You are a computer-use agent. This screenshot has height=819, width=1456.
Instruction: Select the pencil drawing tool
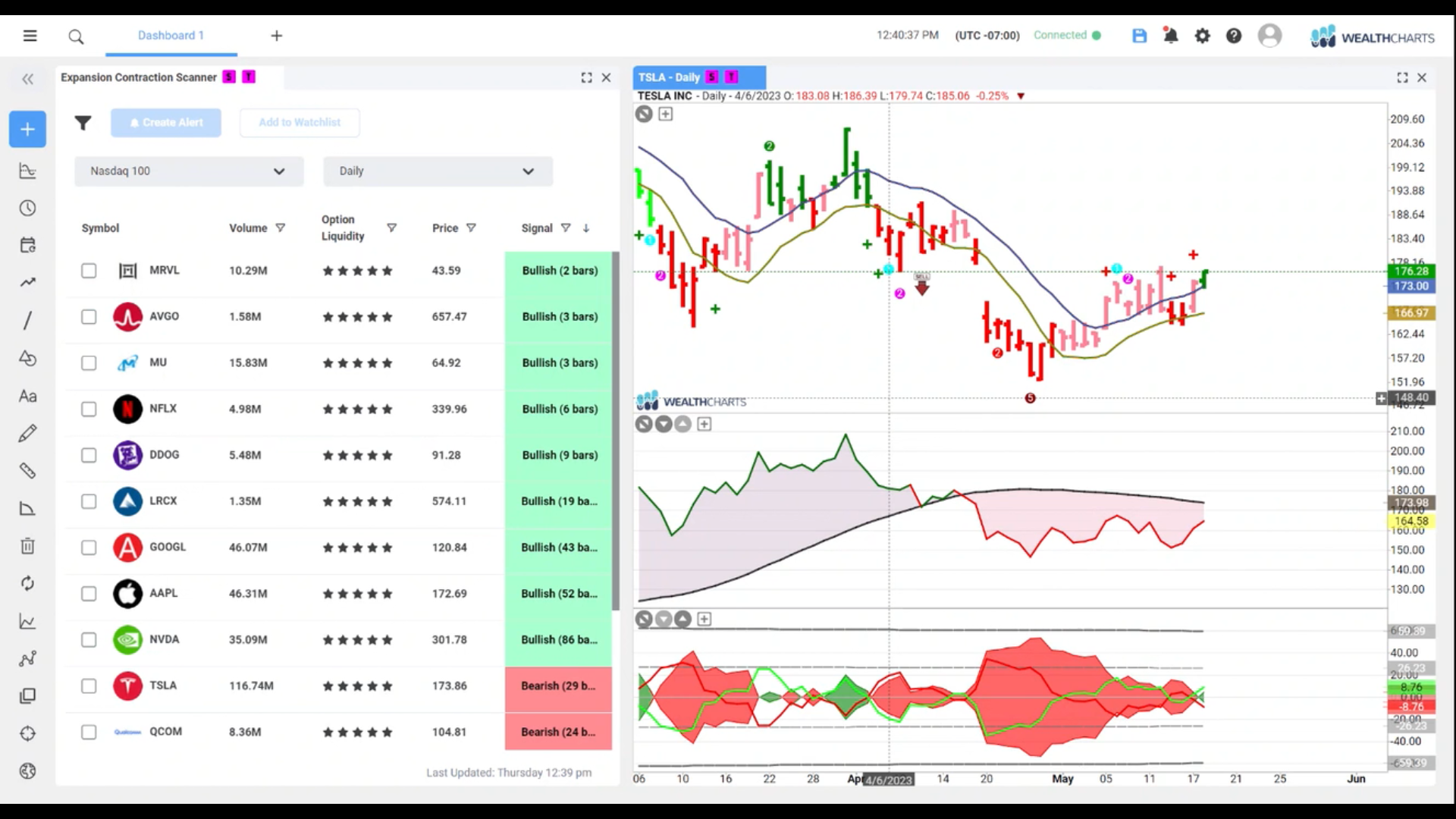click(x=27, y=433)
